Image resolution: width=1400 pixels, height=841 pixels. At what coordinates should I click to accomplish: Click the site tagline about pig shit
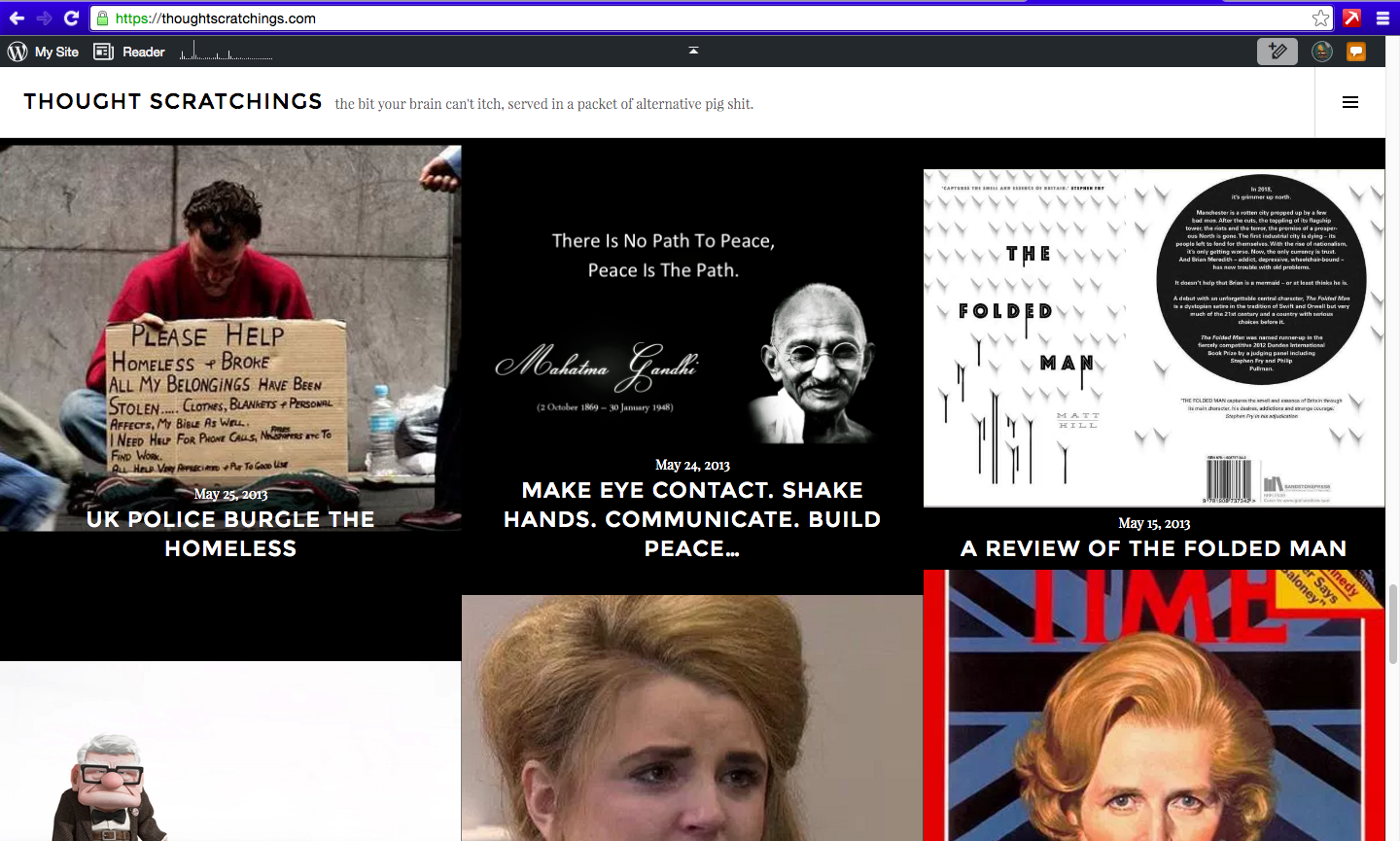tap(544, 104)
